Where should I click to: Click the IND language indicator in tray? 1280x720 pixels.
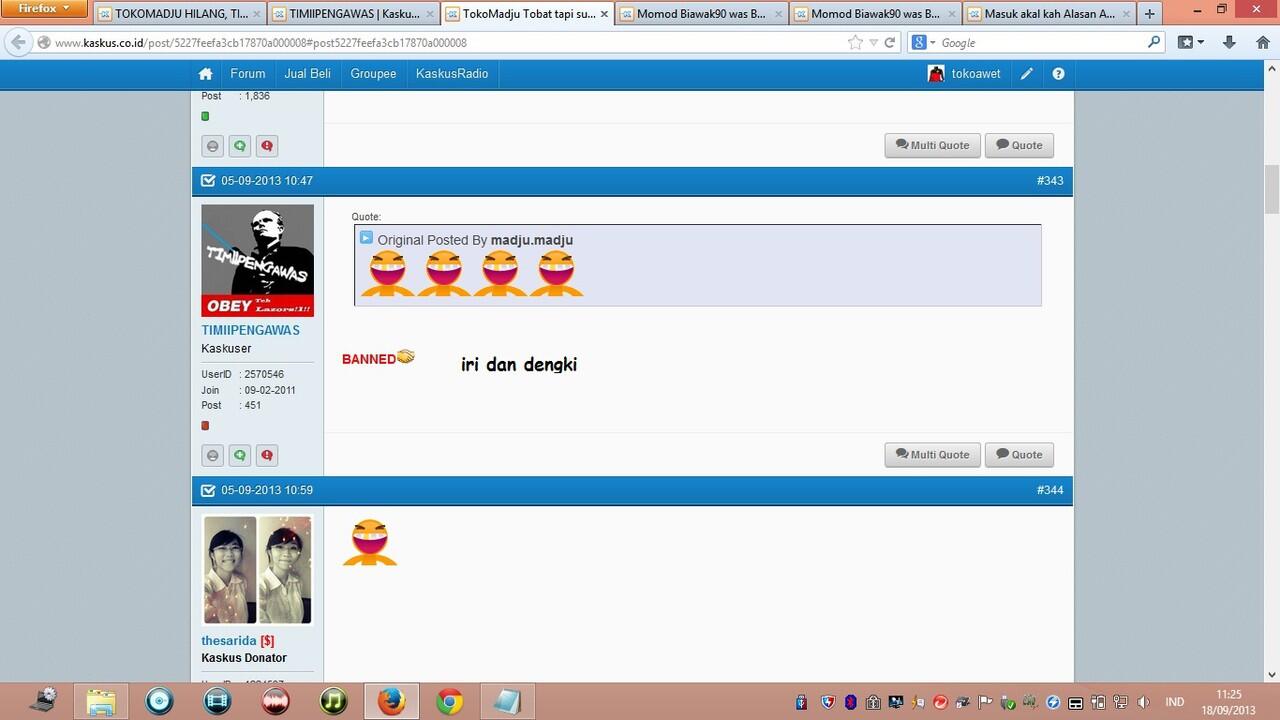click(x=1175, y=702)
